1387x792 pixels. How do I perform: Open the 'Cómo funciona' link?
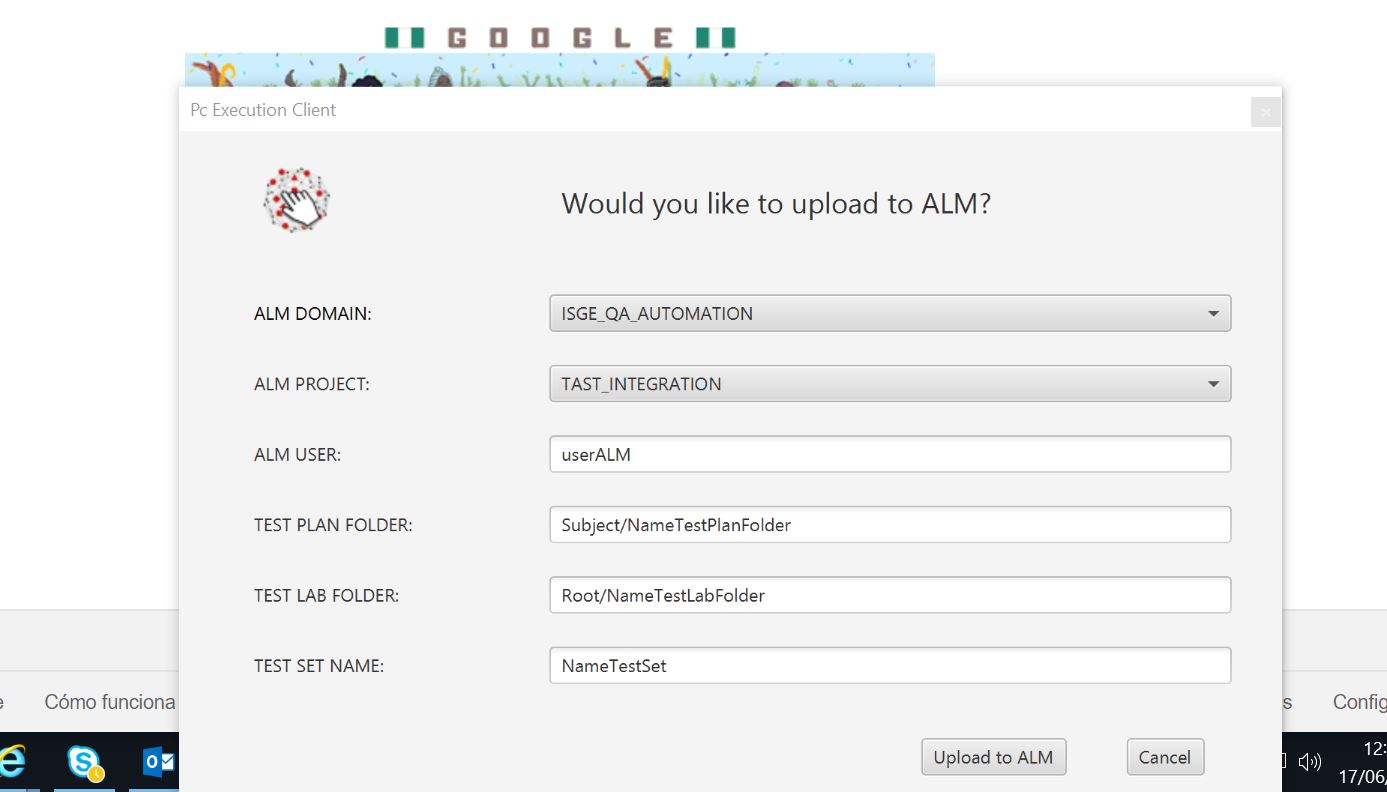click(x=110, y=702)
